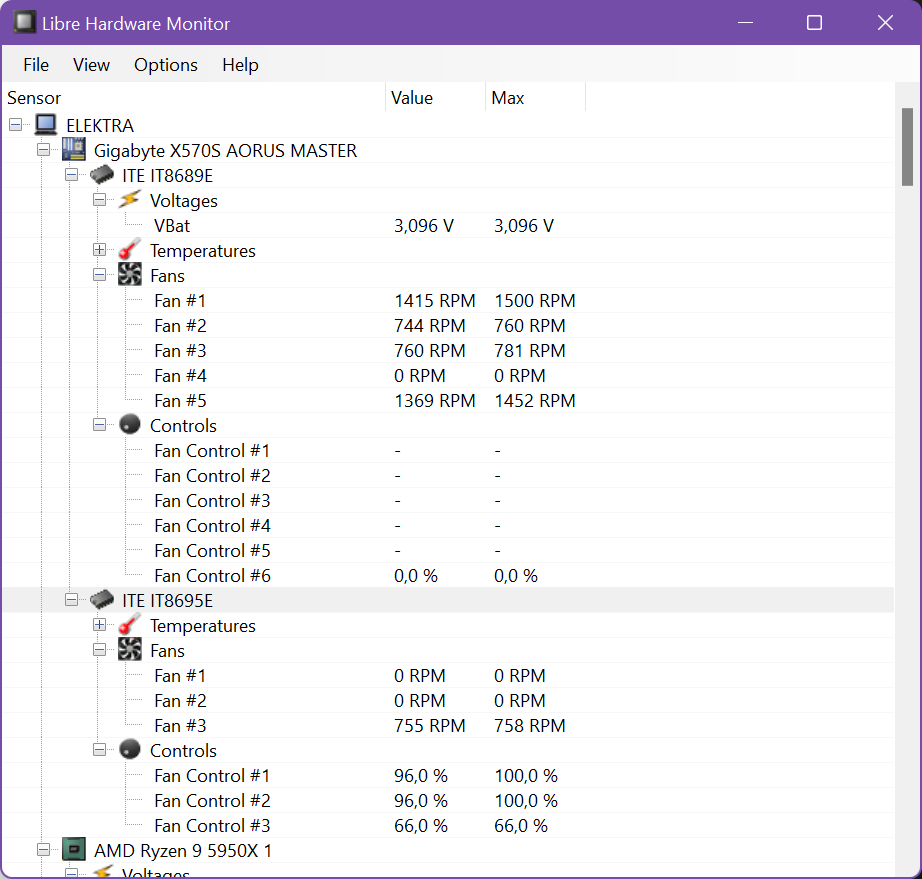
Task: Collapse the Controls group under IT8695E
Action: point(99,750)
